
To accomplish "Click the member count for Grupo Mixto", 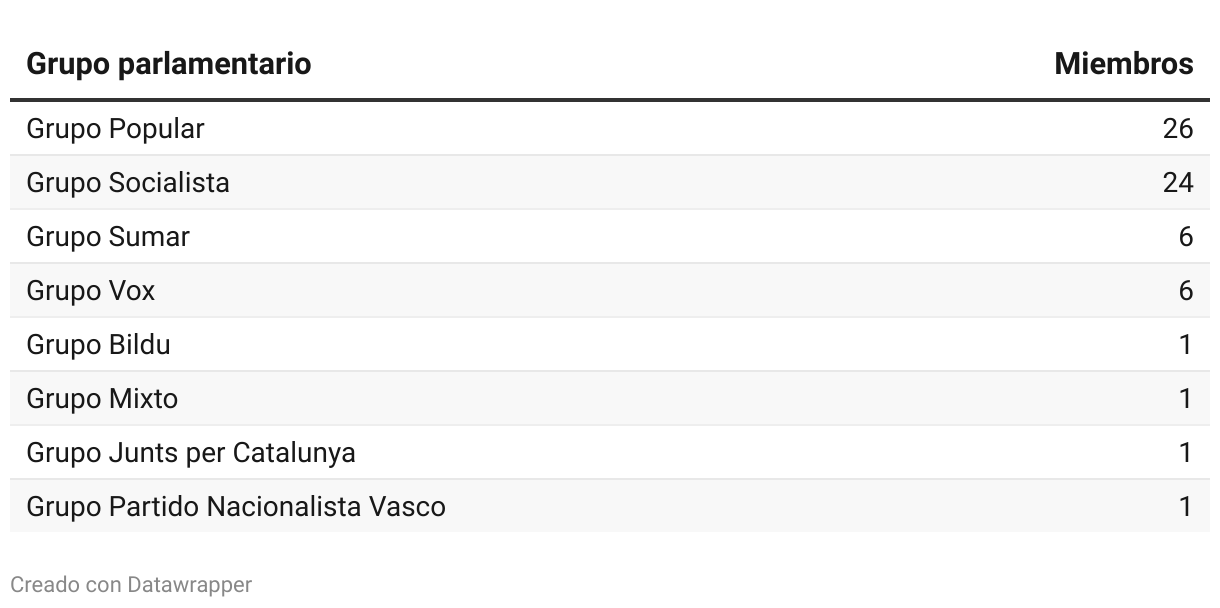I will 1186,399.
